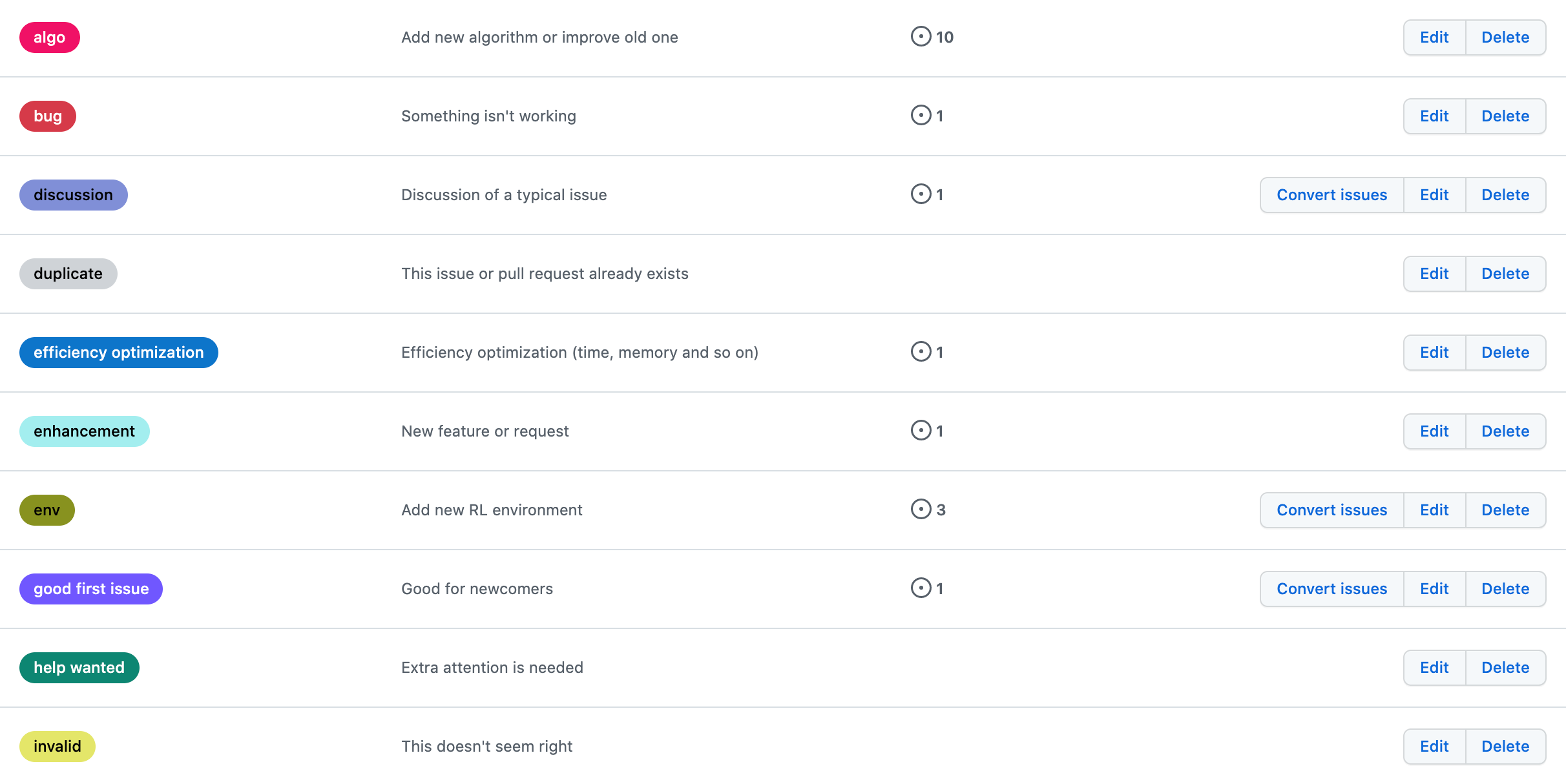
Task: Convert issues for env label
Action: tap(1331, 510)
